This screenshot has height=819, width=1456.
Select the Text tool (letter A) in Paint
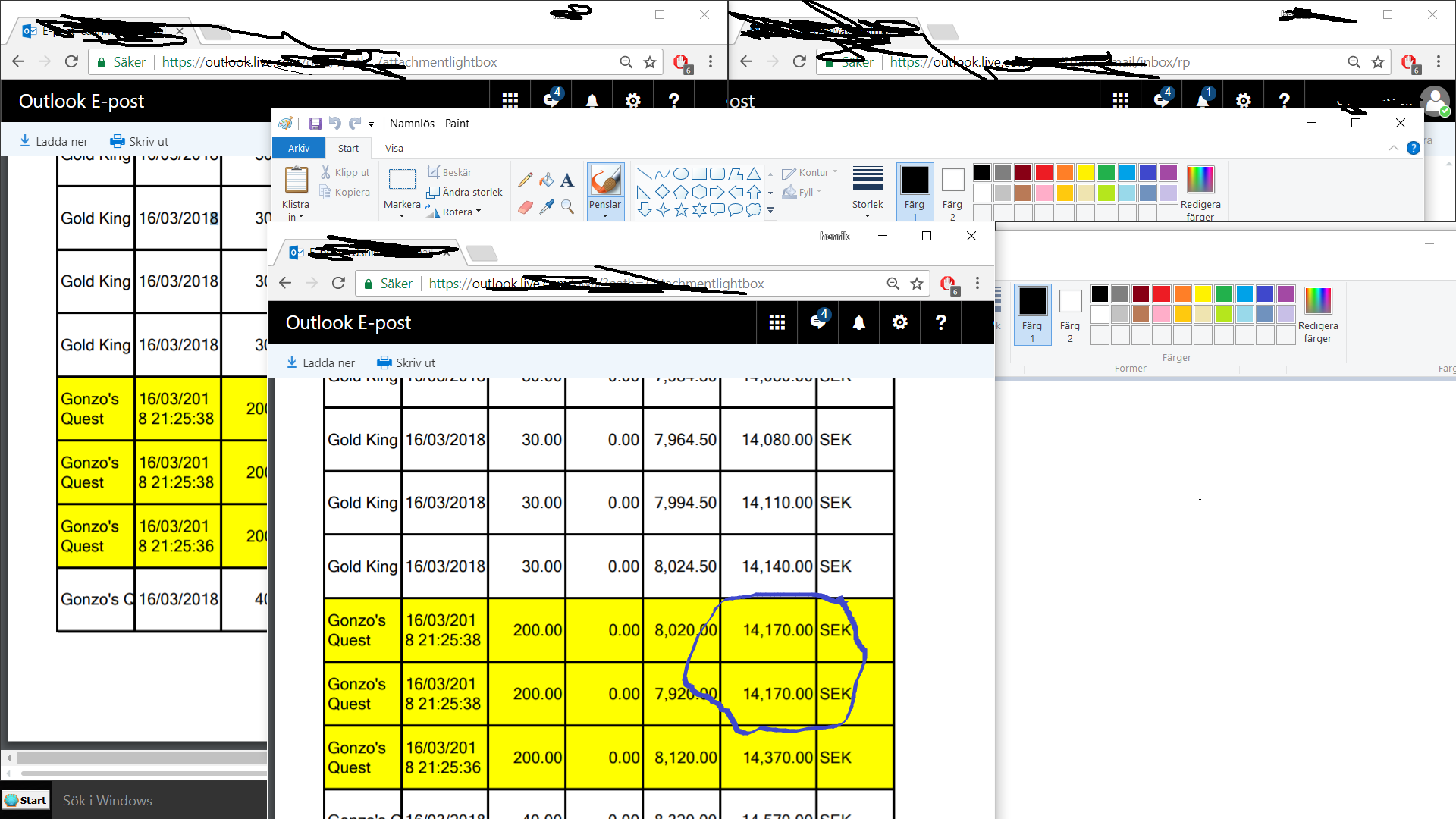pos(567,180)
